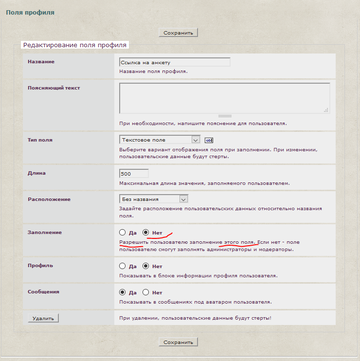Viewport: 360px width, 361px height.
Task: Focus the Длина input with value 500
Action: [x=134, y=174]
